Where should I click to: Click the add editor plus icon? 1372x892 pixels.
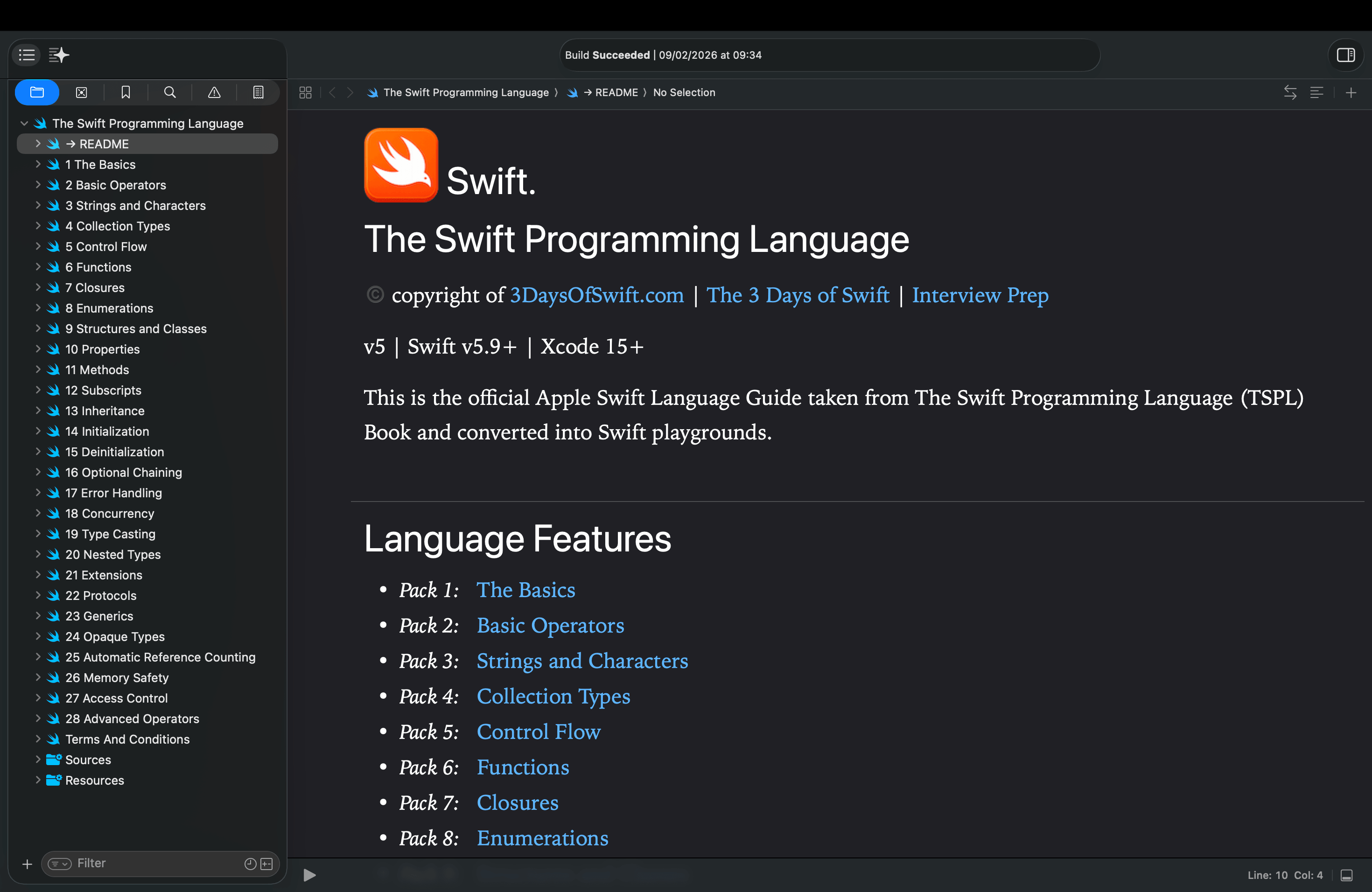[x=1351, y=92]
